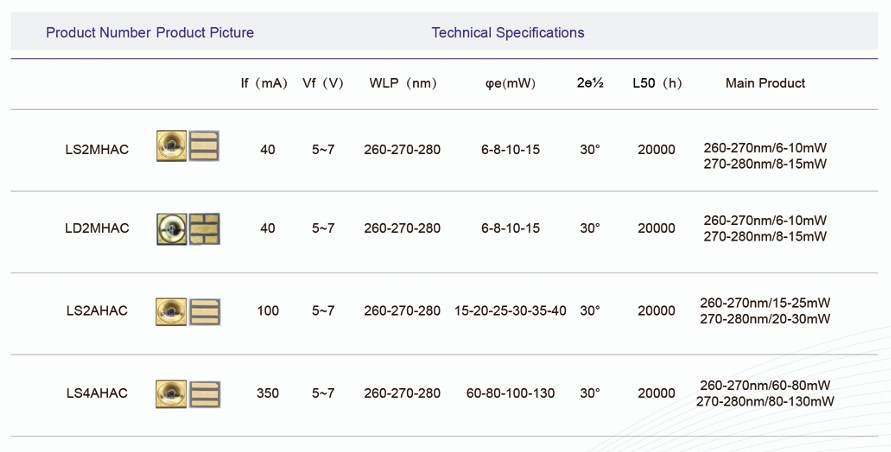Click the LS2MHAC product number

pos(97,150)
